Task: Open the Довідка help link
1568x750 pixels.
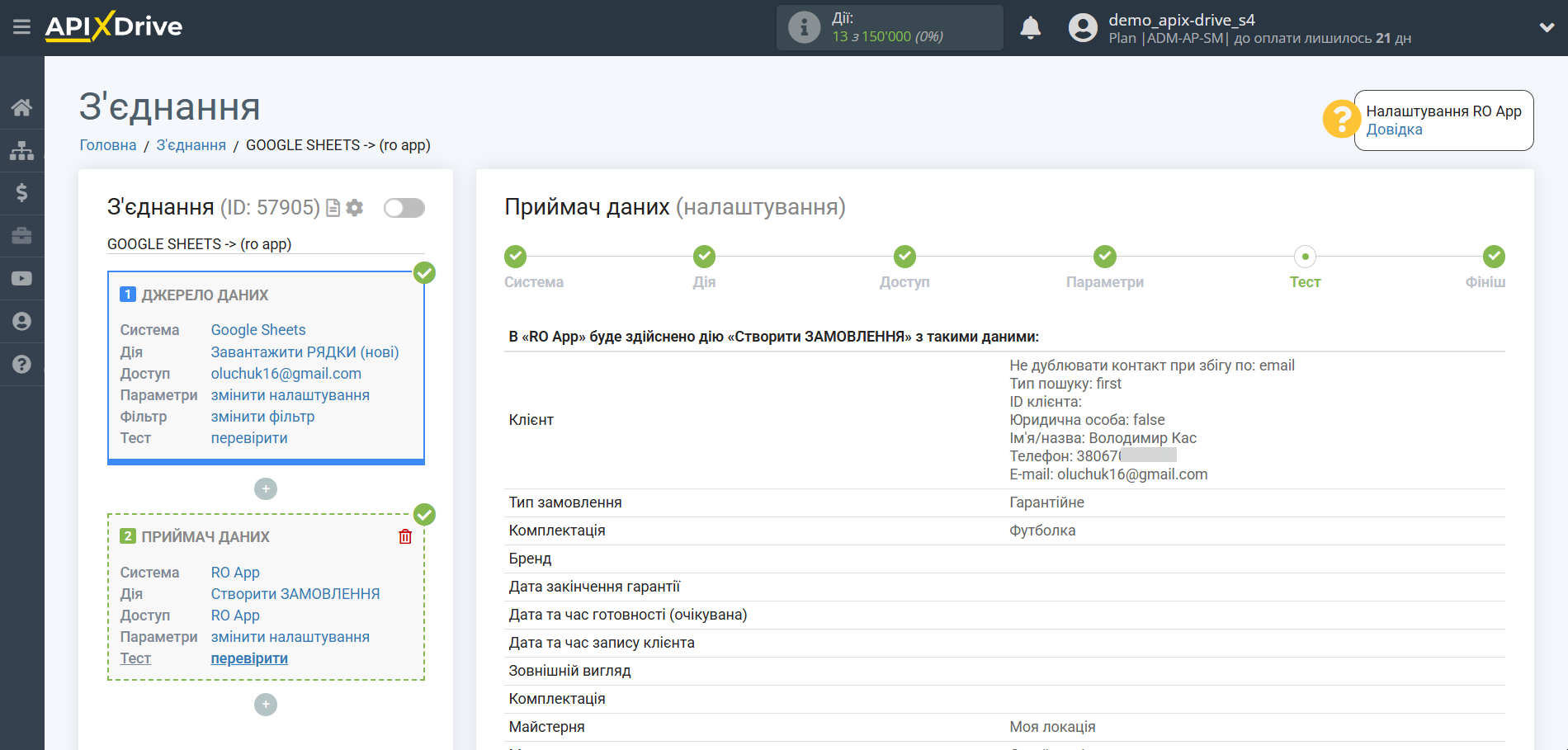Action: coord(1394,129)
